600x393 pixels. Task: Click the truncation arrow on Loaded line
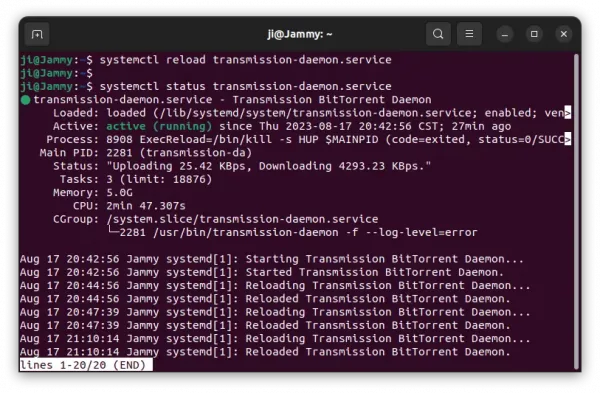(568, 113)
